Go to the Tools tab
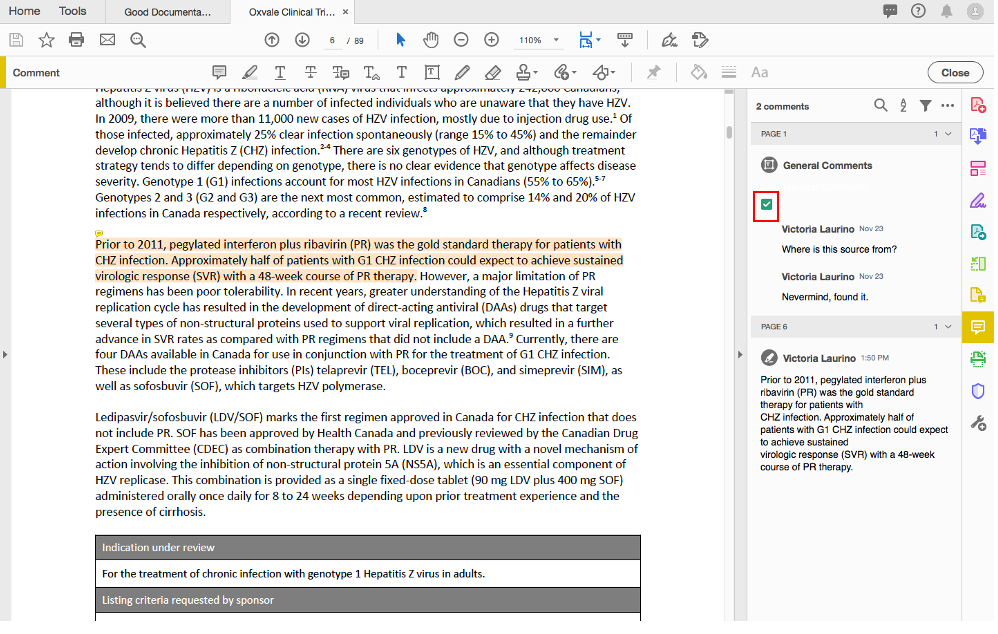The height and width of the screenshot is (634, 998). point(73,11)
